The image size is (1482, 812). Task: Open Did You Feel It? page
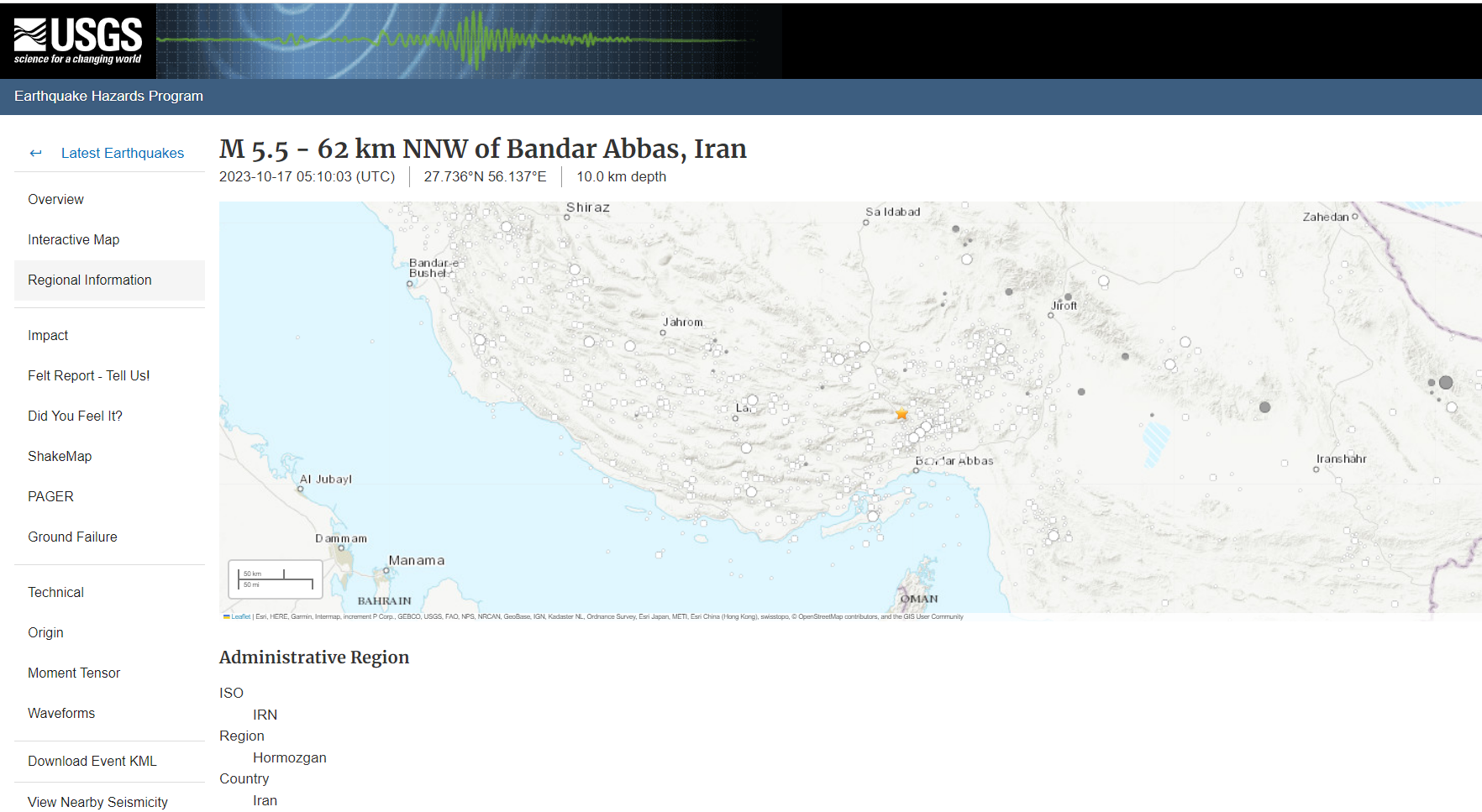(x=75, y=416)
